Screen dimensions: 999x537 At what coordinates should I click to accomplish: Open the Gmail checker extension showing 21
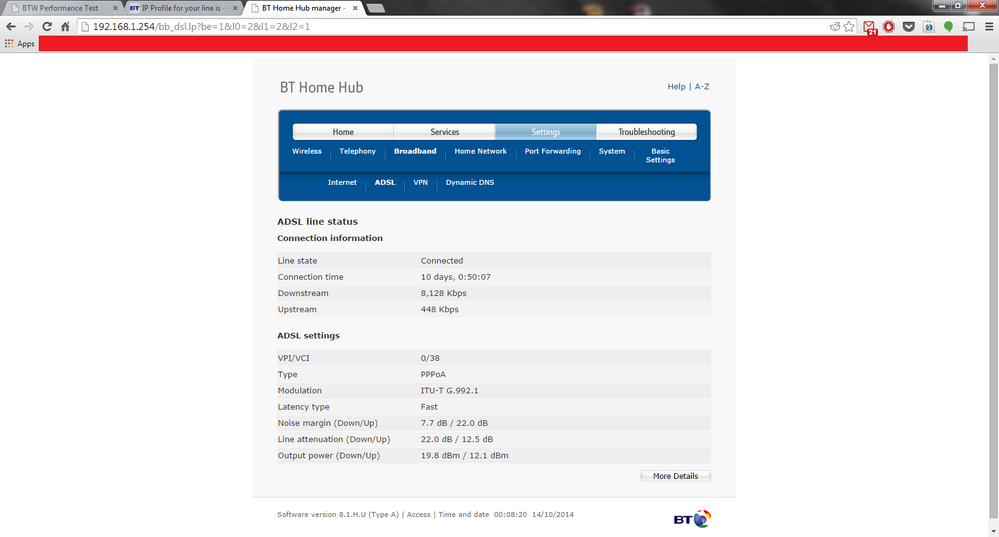point(870,27)
